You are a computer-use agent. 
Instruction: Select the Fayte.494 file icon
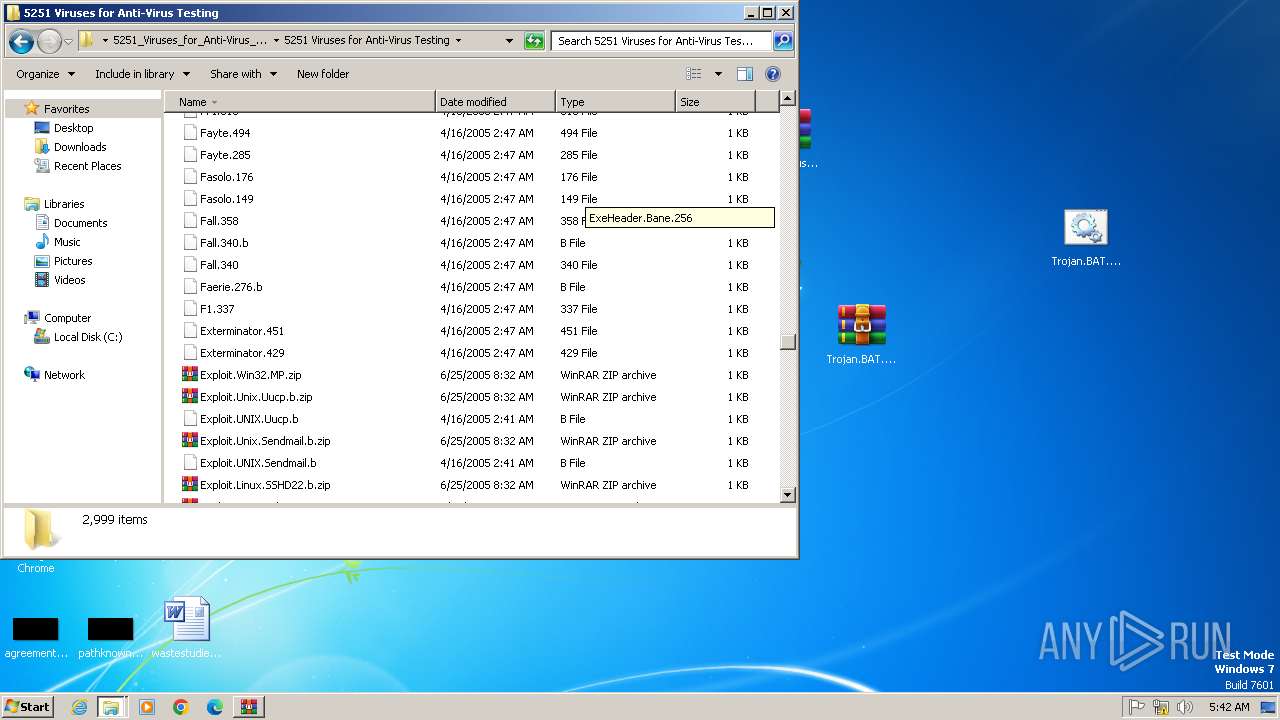(190, 133)
